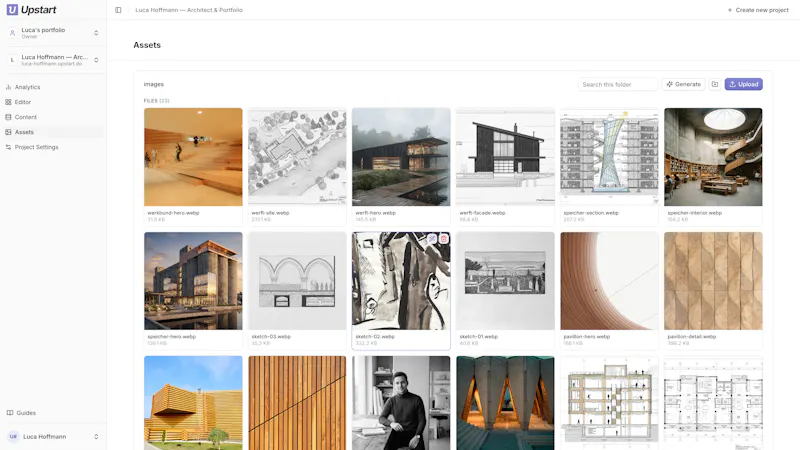
Task: Open the building section drawing thumbnail in last row
Action: tap(609, 403)
